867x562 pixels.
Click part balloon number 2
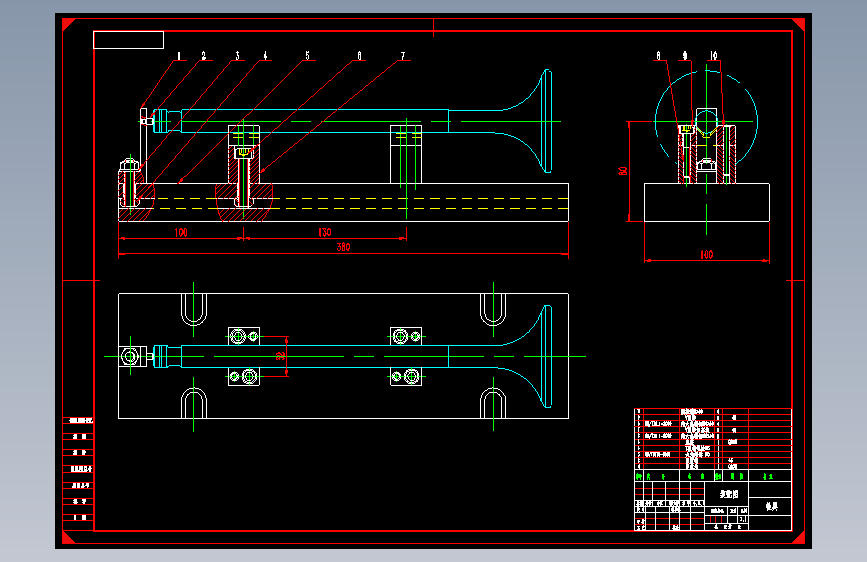(203, 56)
